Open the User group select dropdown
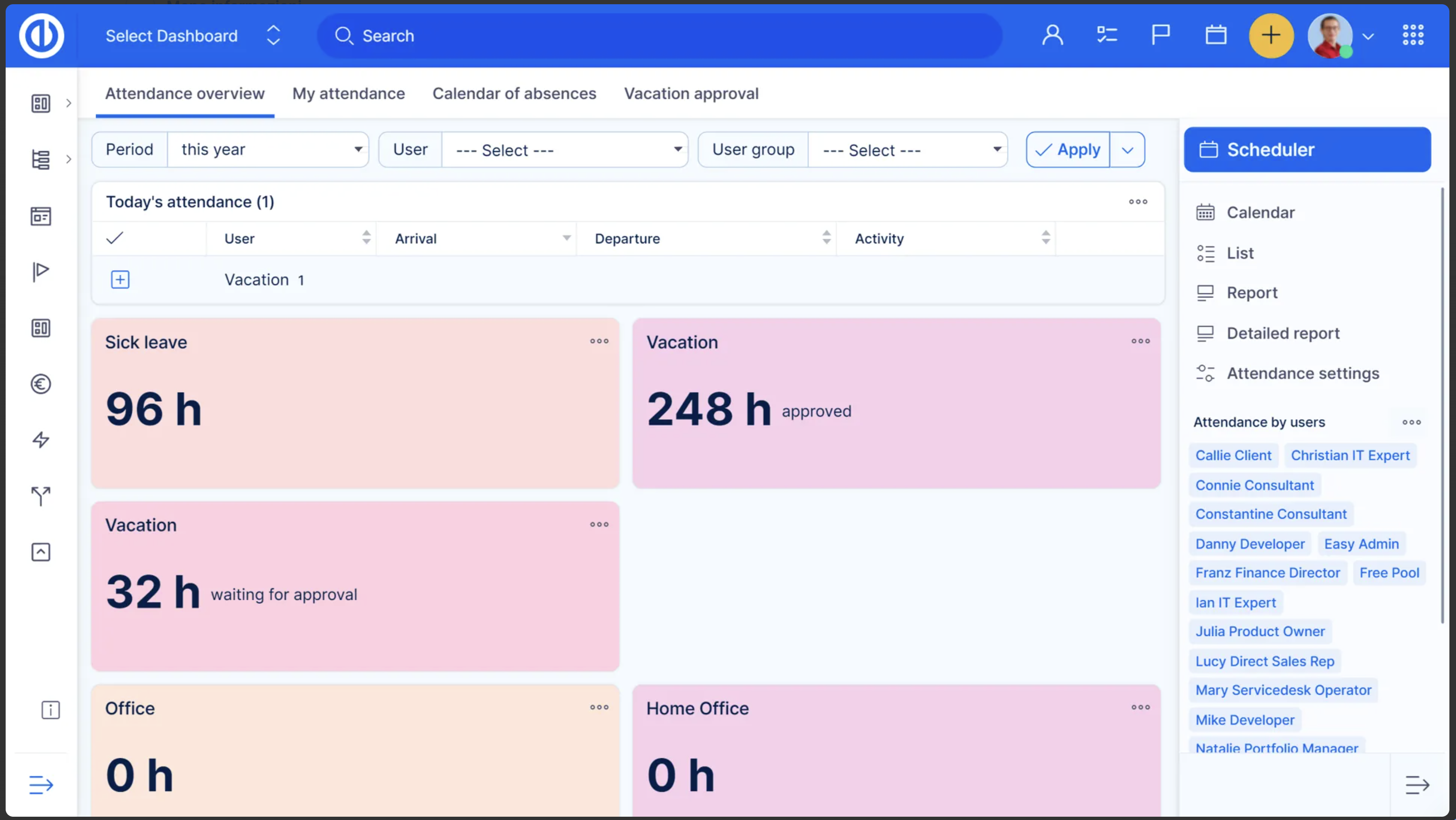 908,150
